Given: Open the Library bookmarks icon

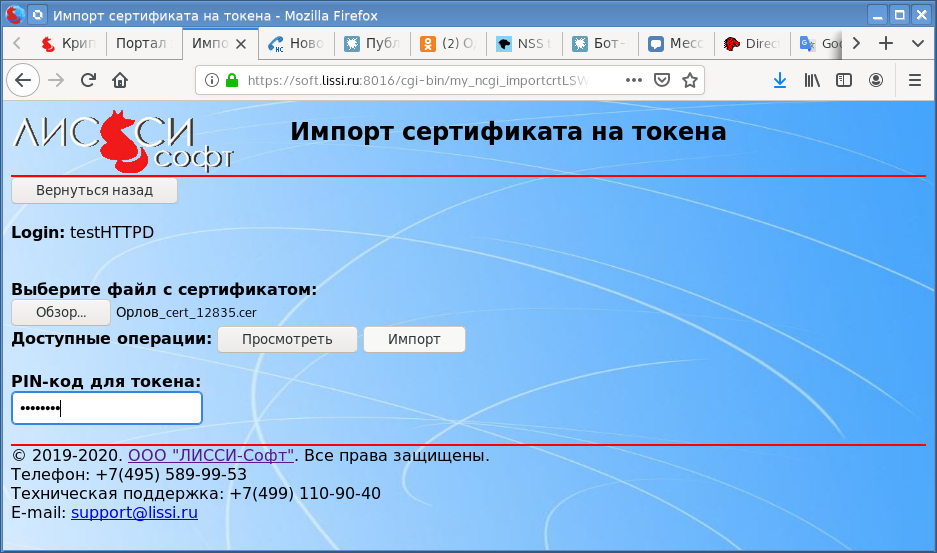Looking at the screenshot, I should click(812, 80).
